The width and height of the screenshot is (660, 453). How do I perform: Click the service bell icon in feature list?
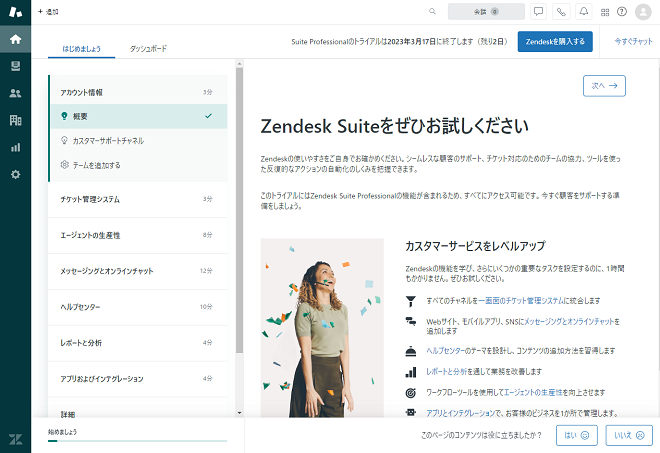tap(411, 351)
